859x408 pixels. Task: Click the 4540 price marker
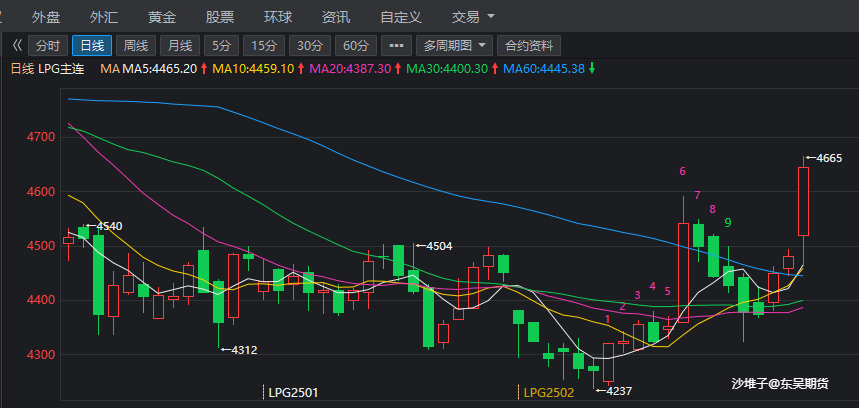click(x=104, y=226)
